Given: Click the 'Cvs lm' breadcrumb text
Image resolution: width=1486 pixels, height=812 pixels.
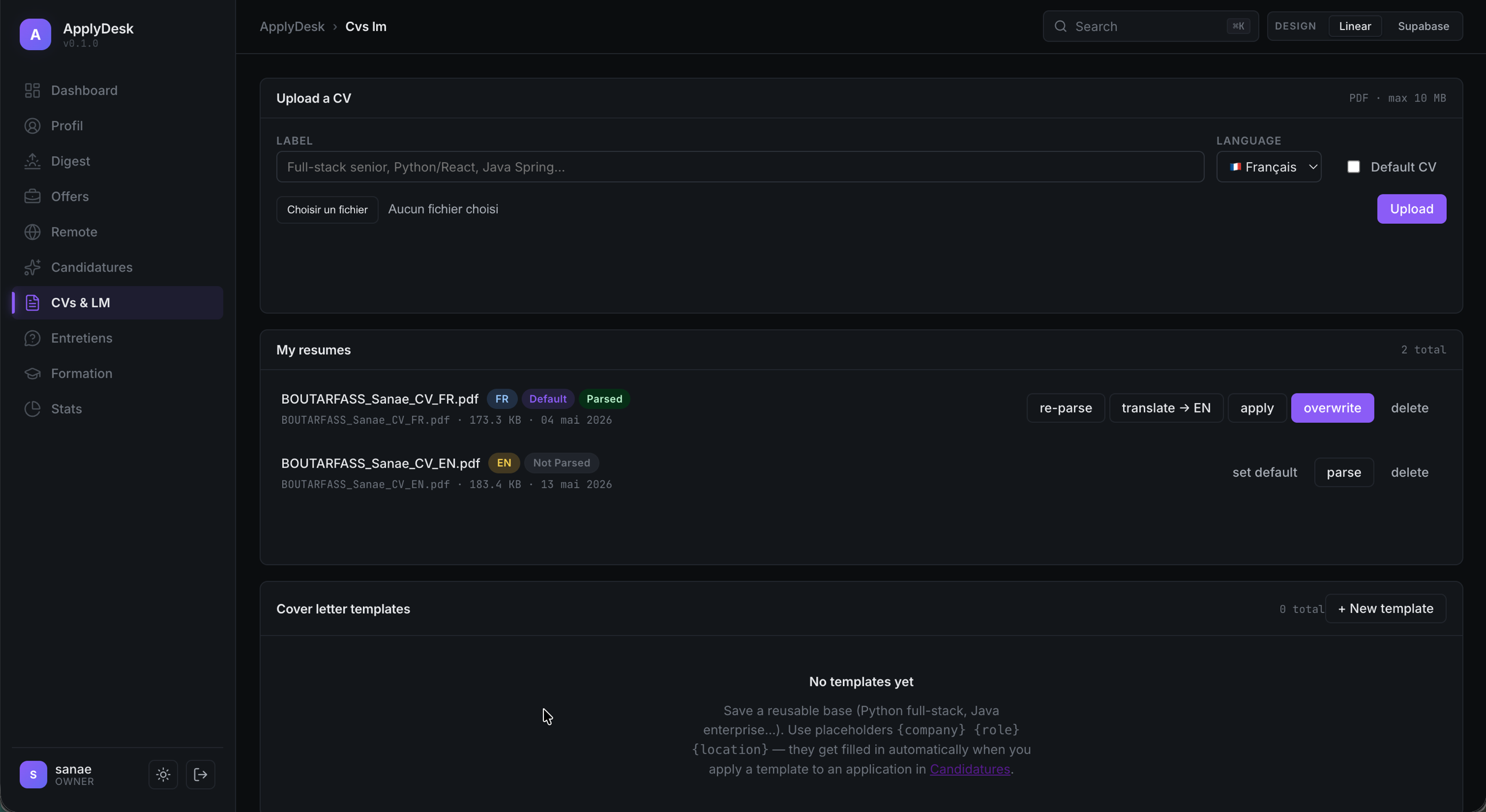Looking at the screenshot, I should tap(366, 27).
